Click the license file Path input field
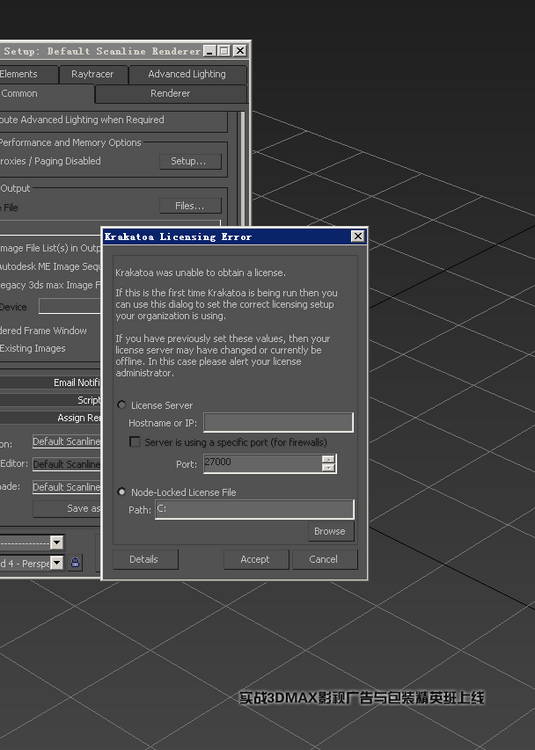Screen dimensions: 535x750 [x=254, y=509]
